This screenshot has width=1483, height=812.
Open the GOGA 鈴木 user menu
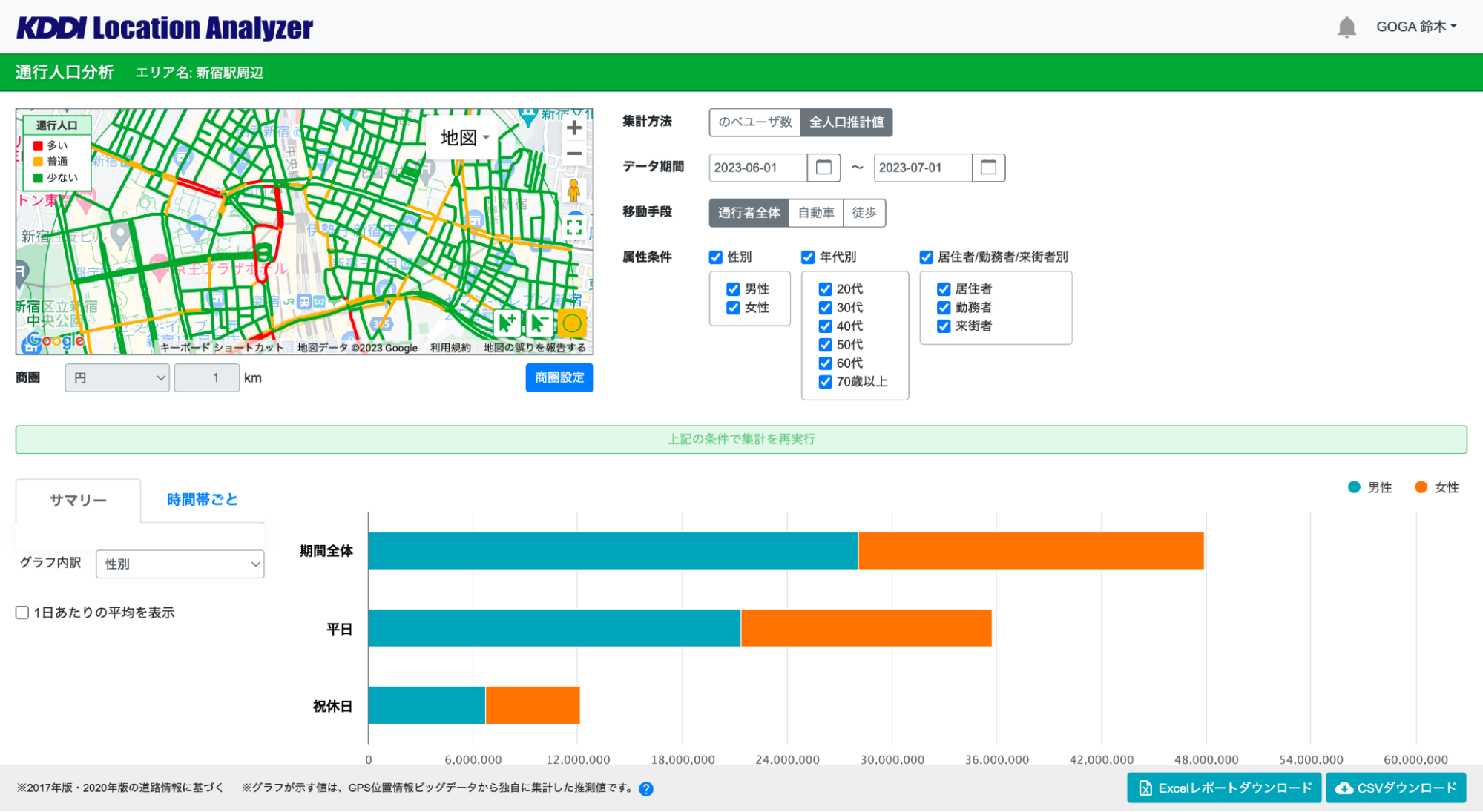click(1416, 27)
